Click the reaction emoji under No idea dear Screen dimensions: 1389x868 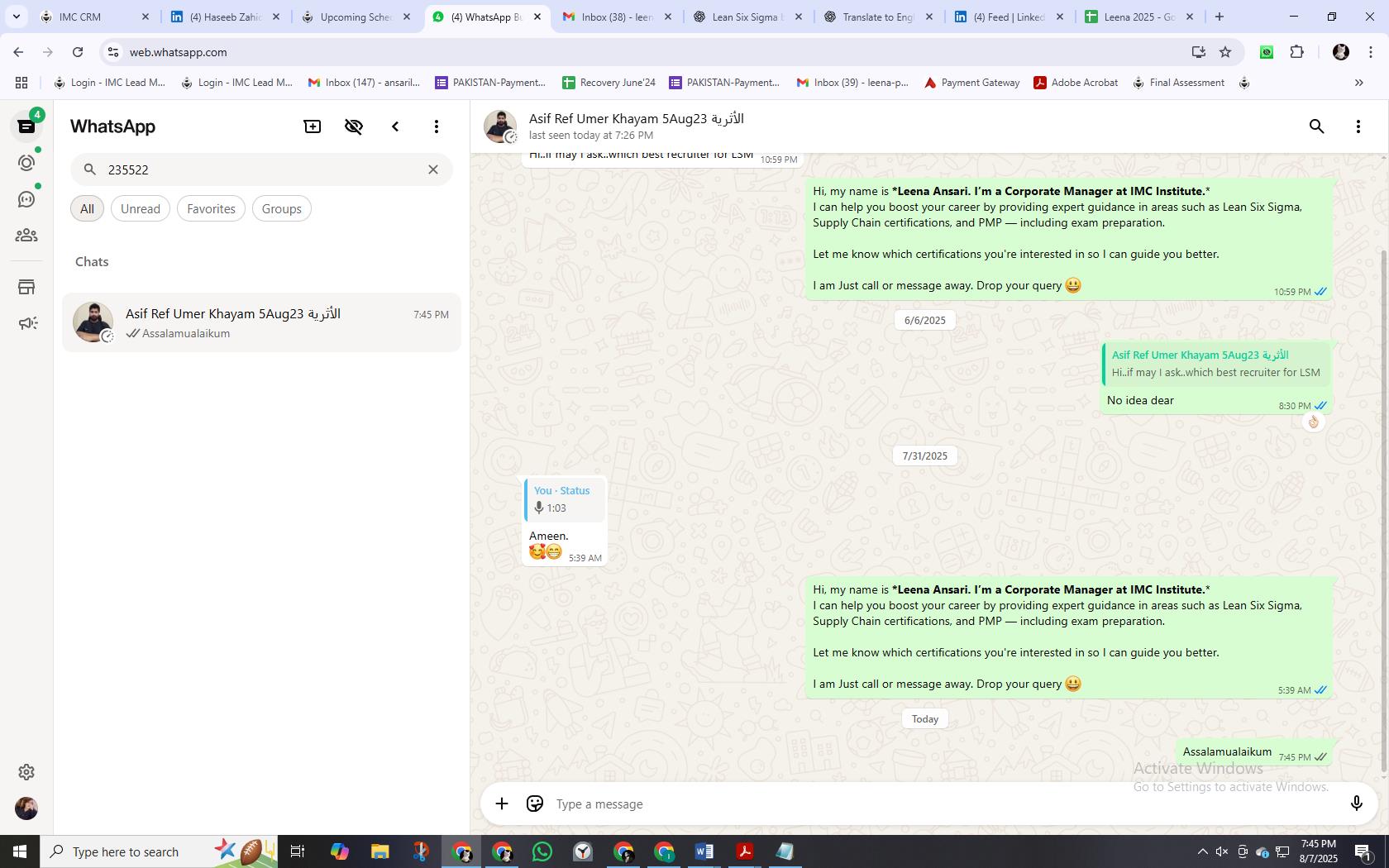(x=1313, y=422)
